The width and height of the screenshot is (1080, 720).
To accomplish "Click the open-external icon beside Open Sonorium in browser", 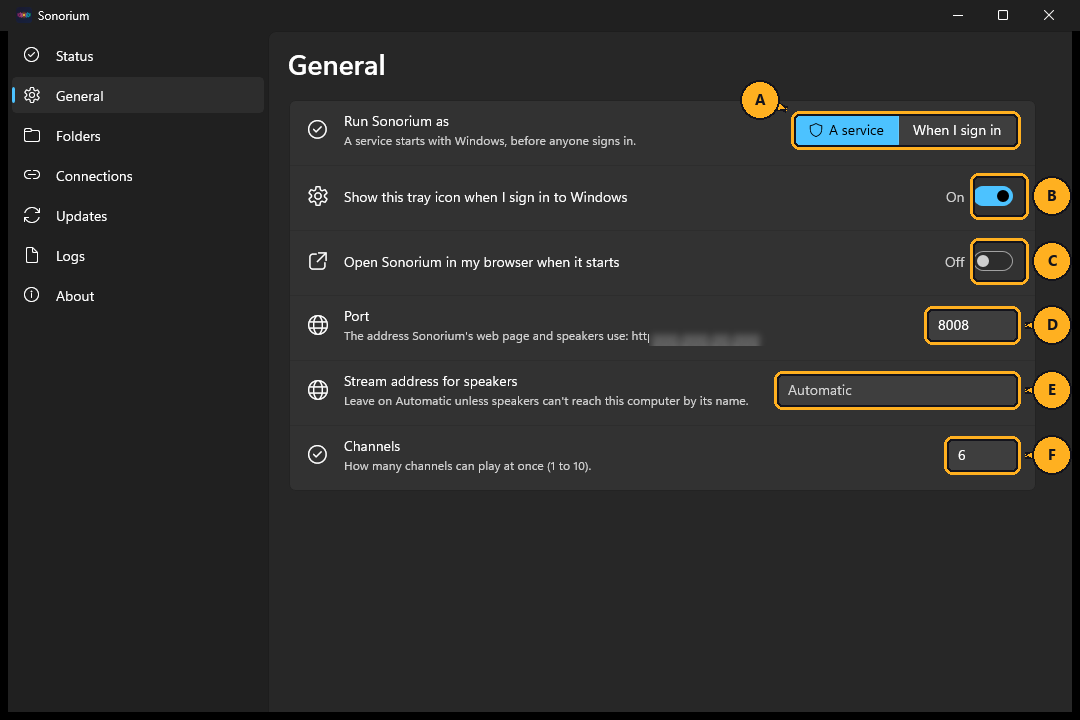I will (318, 261).
